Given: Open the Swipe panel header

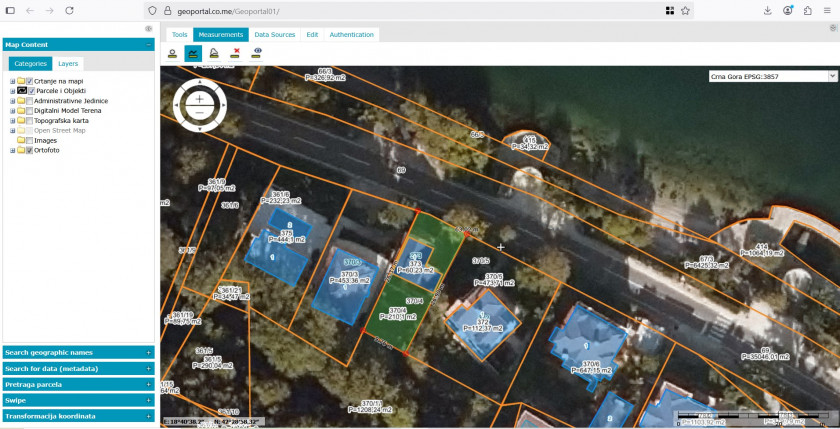Looking at the screenshot, I should click(x=78, y=400).
